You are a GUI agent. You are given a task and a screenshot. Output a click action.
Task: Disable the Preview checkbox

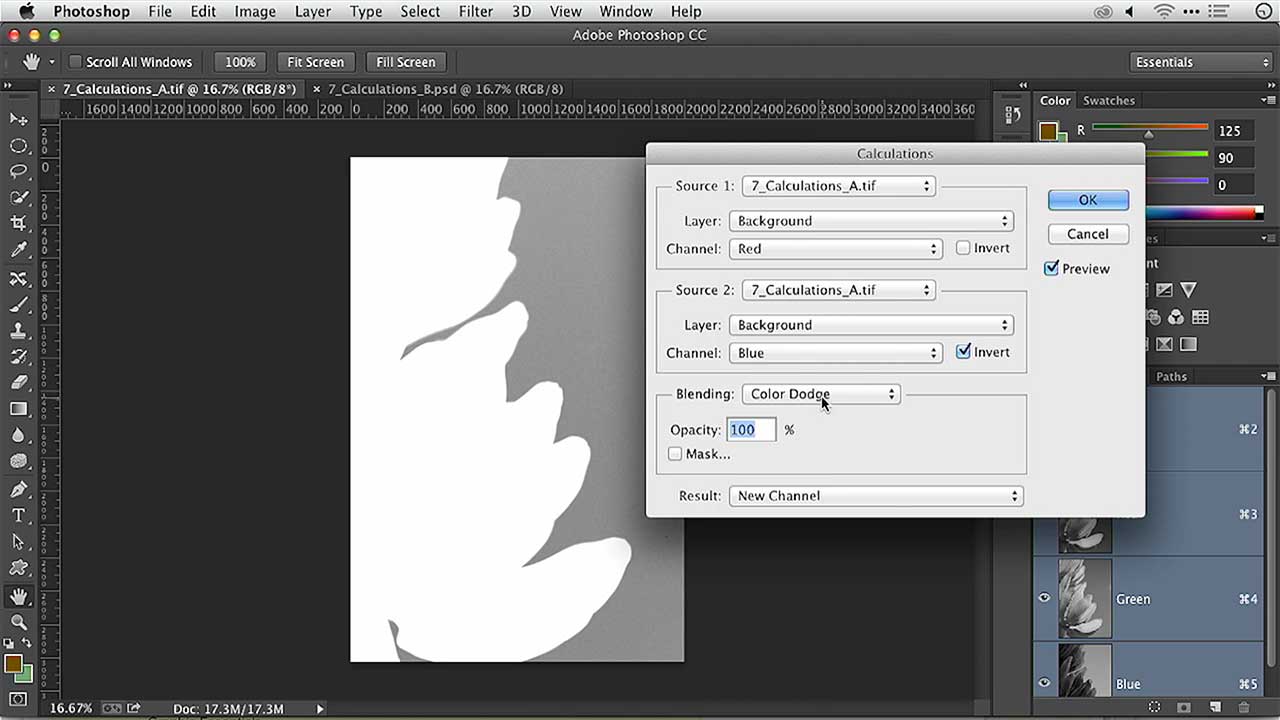[1051, 268]
